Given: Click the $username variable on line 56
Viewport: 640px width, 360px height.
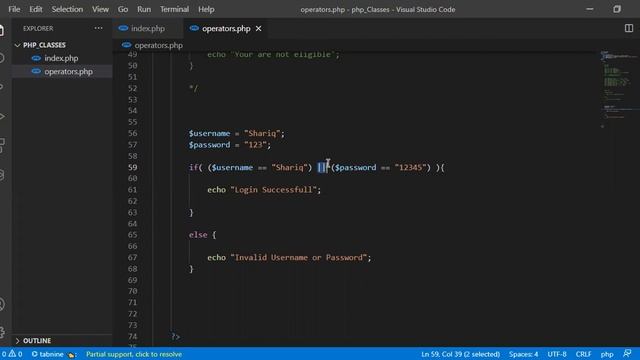Looking at the screenshot, I should click(x=209, y=133).
